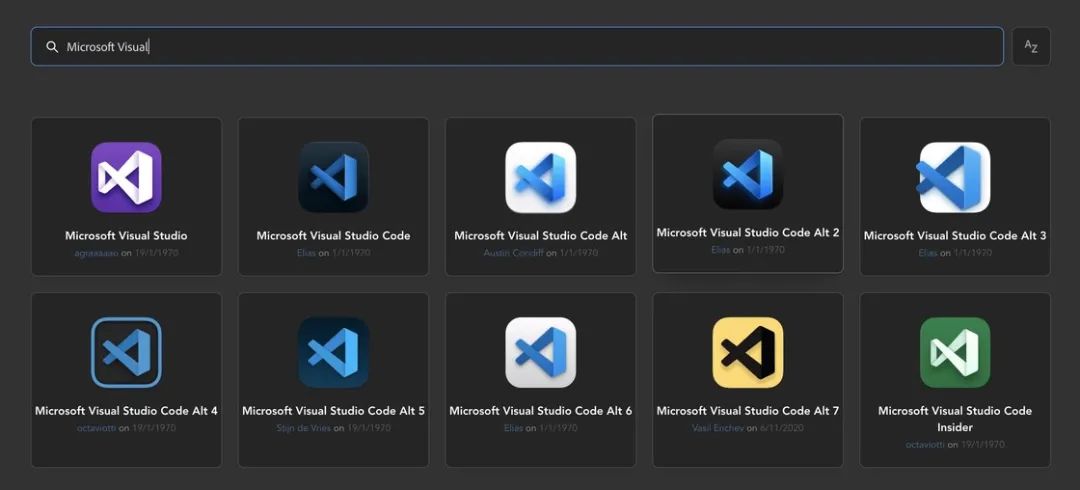Click Elias link under Code Alt 3
Screen dimensions: 1080x490
click(x=928, y=253)
